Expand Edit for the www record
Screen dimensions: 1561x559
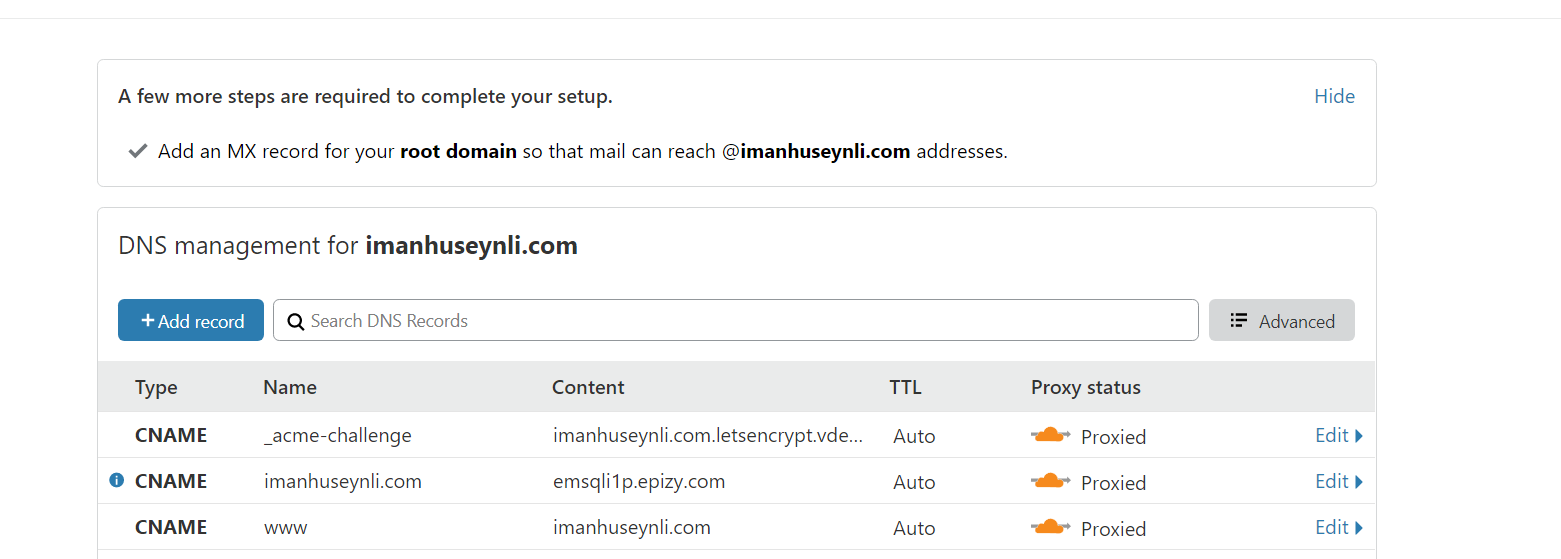coord(1338,527)
